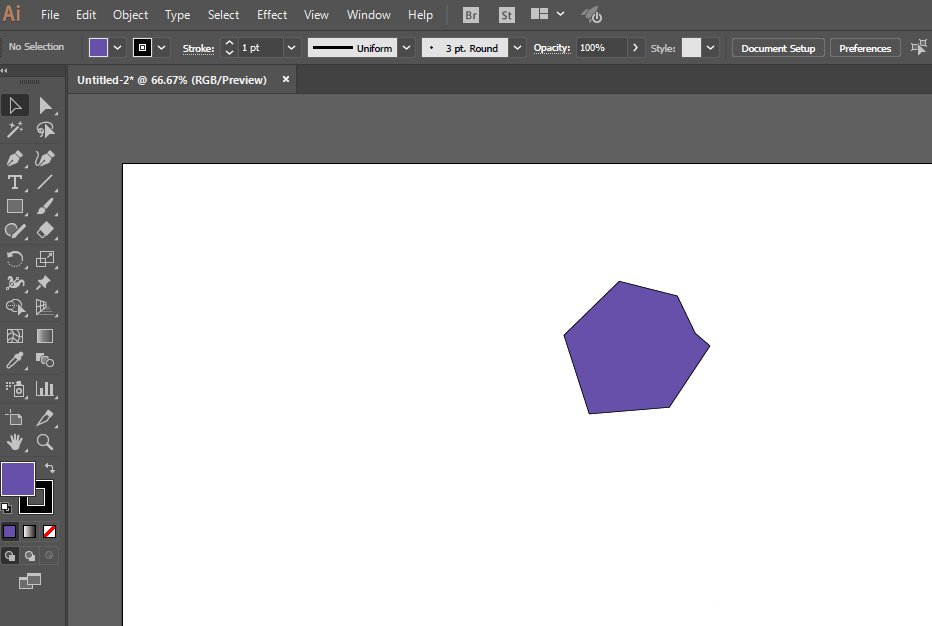Click the Document Setup button
This screenshot has width=932, height=626.
coord(778,48)
